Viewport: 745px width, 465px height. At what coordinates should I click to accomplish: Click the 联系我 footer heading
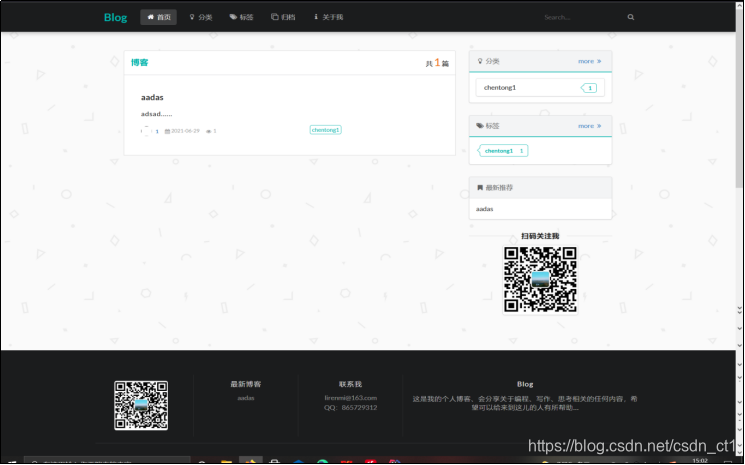(x=351, y=384)
